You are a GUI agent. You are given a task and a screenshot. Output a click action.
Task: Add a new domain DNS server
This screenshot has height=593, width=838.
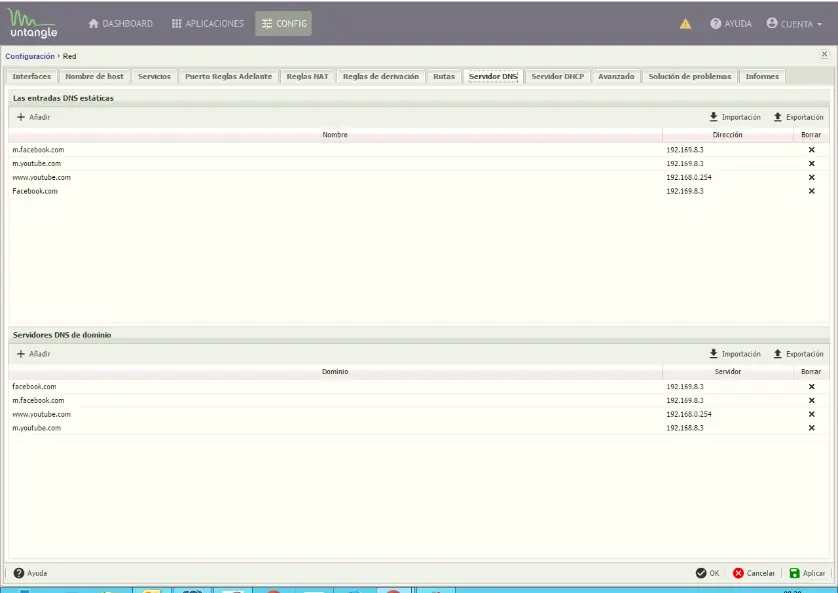click(x=33, y=354)
